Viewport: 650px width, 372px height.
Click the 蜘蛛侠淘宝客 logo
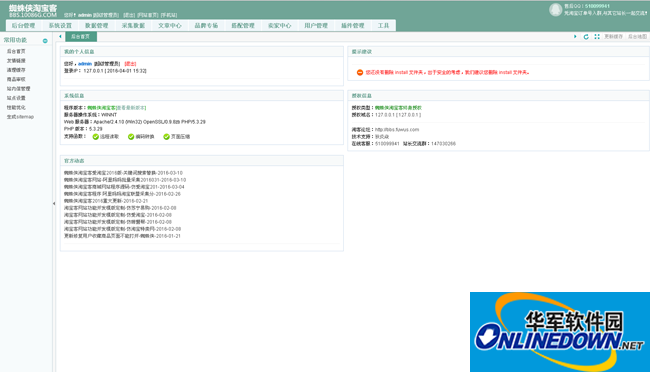coord(33,11)
